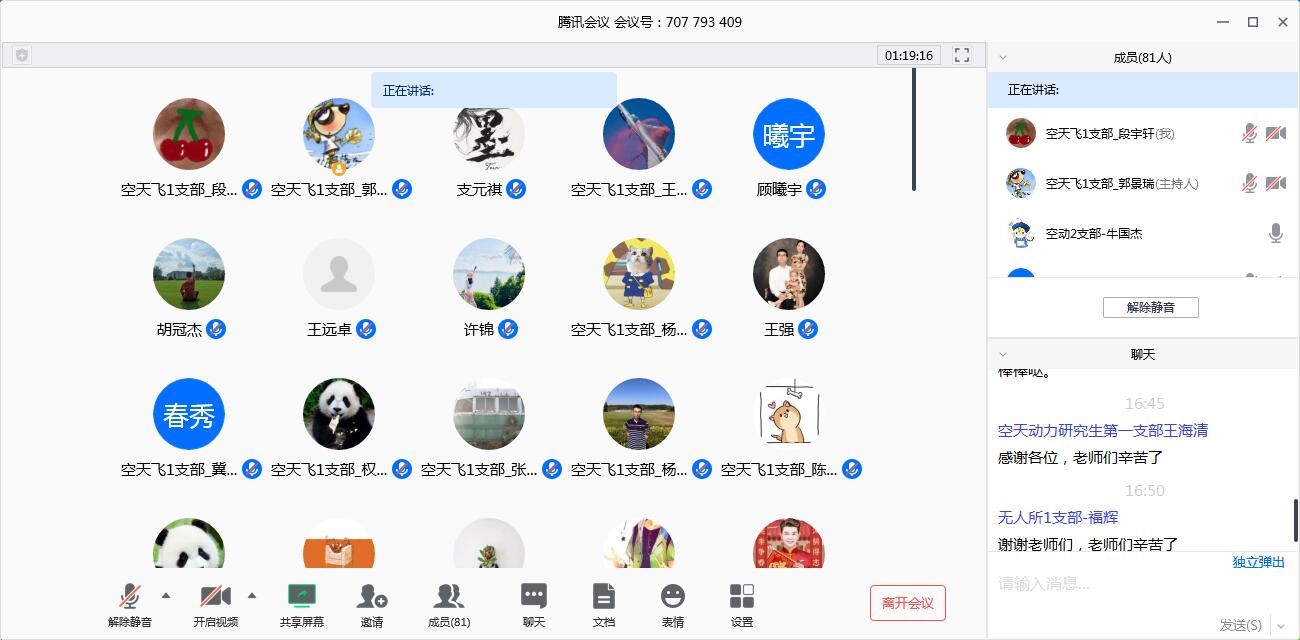Collapse the Members (成员) panel chevron
This screenshot has width=1300, height=640.
1003,57
